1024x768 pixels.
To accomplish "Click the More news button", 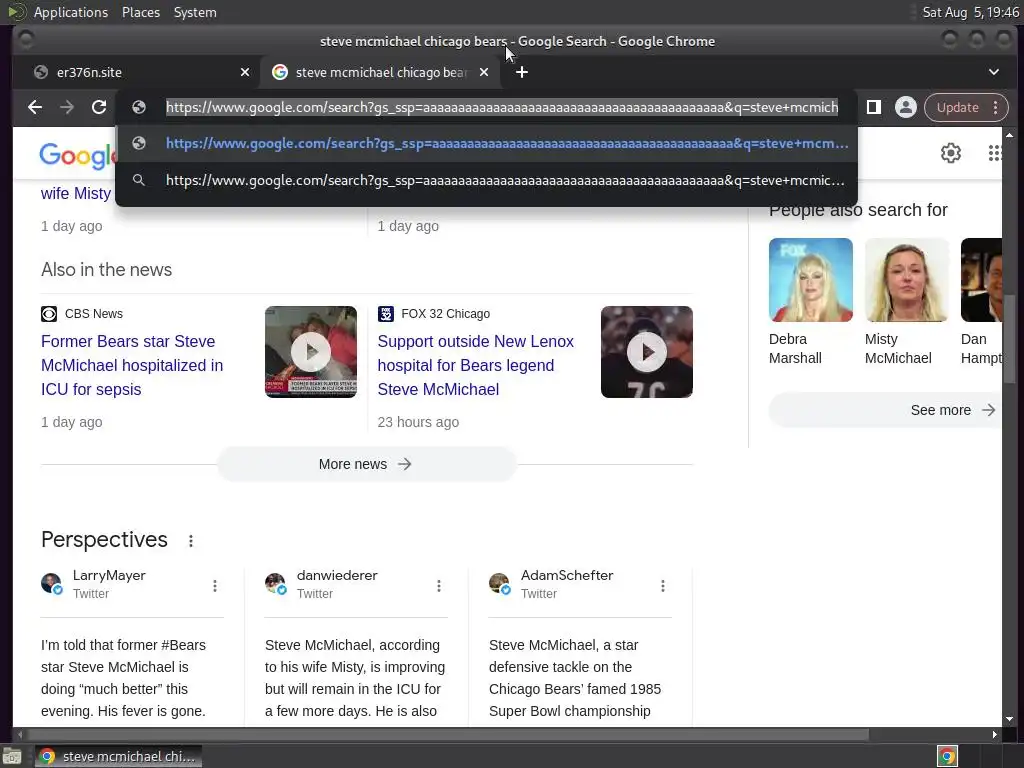I will pos(366,464).
